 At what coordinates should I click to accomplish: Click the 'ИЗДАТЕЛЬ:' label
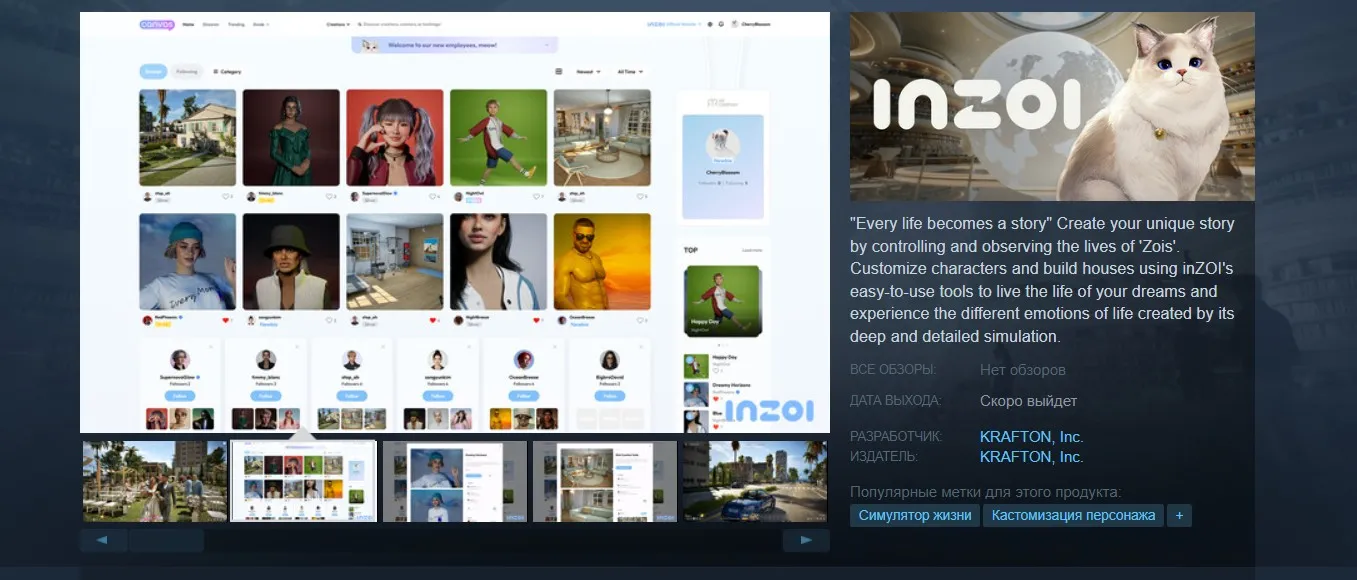884,457
